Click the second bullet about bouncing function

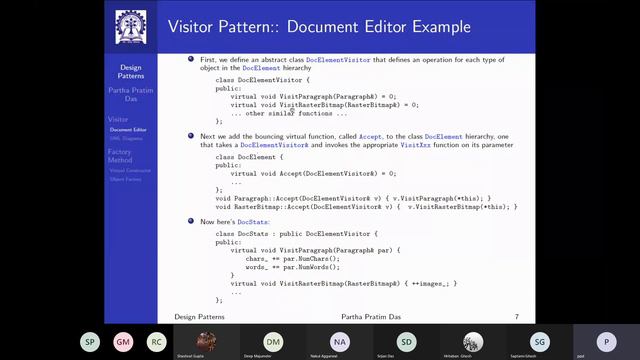click(356, 141)
